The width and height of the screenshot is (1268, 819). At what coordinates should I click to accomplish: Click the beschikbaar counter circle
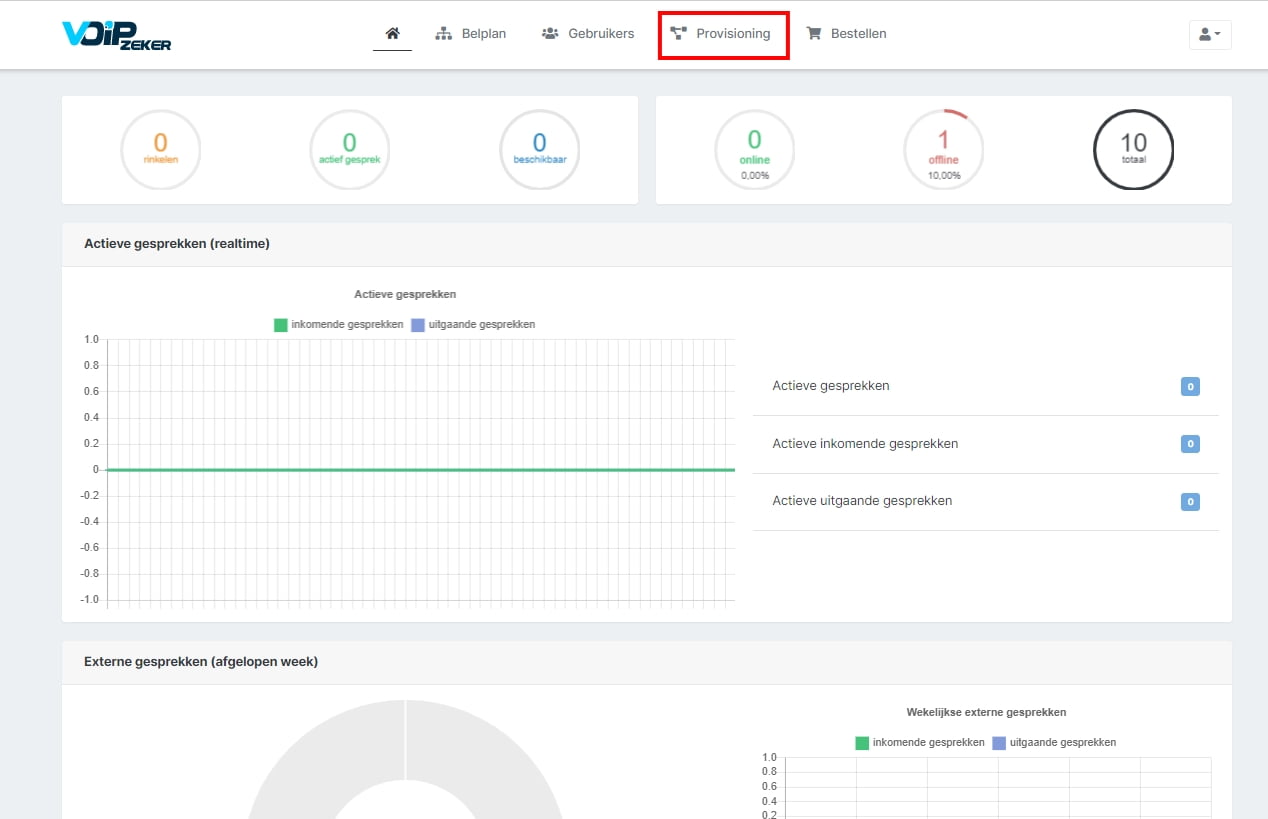coord(539,150)
